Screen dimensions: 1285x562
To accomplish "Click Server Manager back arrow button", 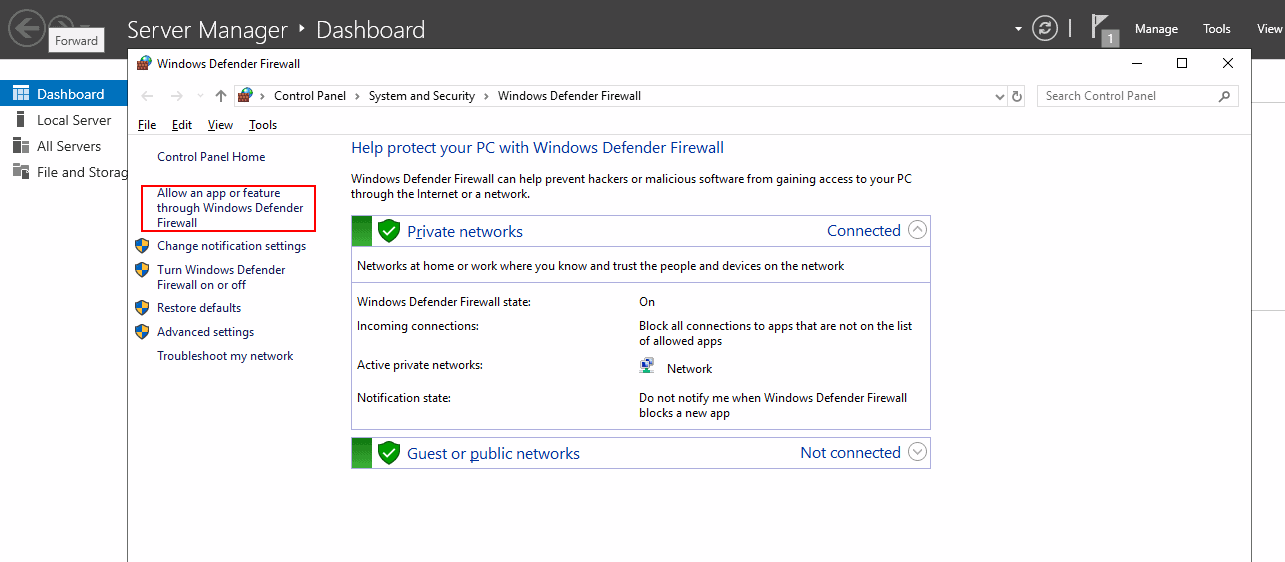I will pos(28,27).
